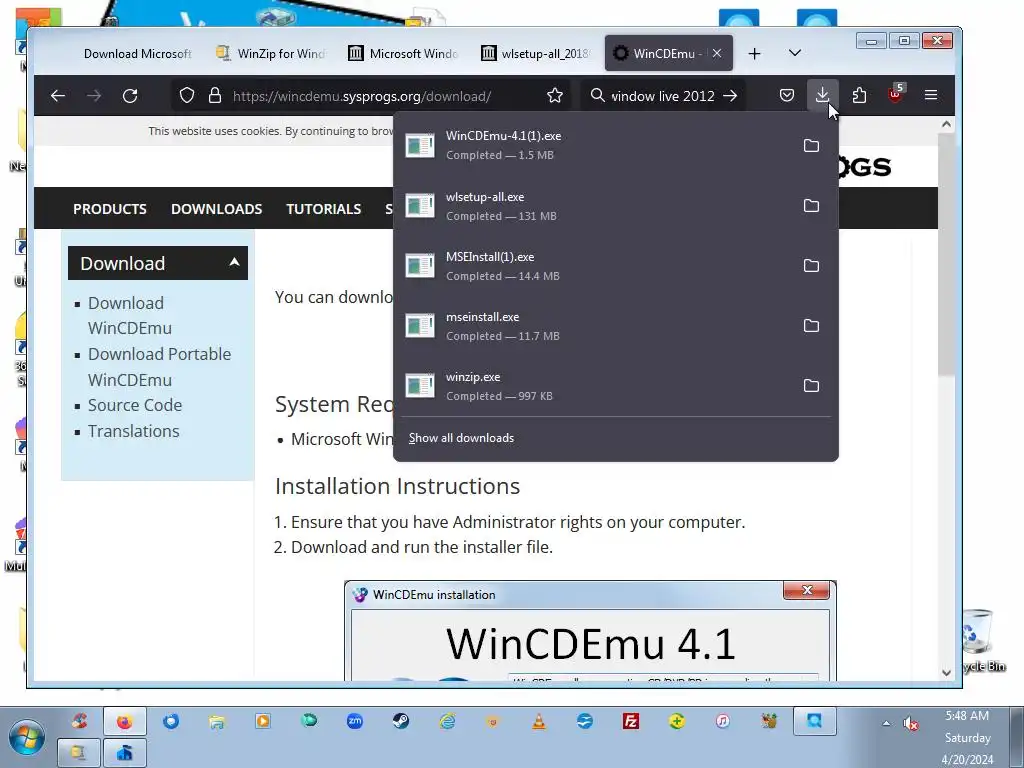
Task: Launch Internet Explorer from taskbar
Action: click(447, 721)
